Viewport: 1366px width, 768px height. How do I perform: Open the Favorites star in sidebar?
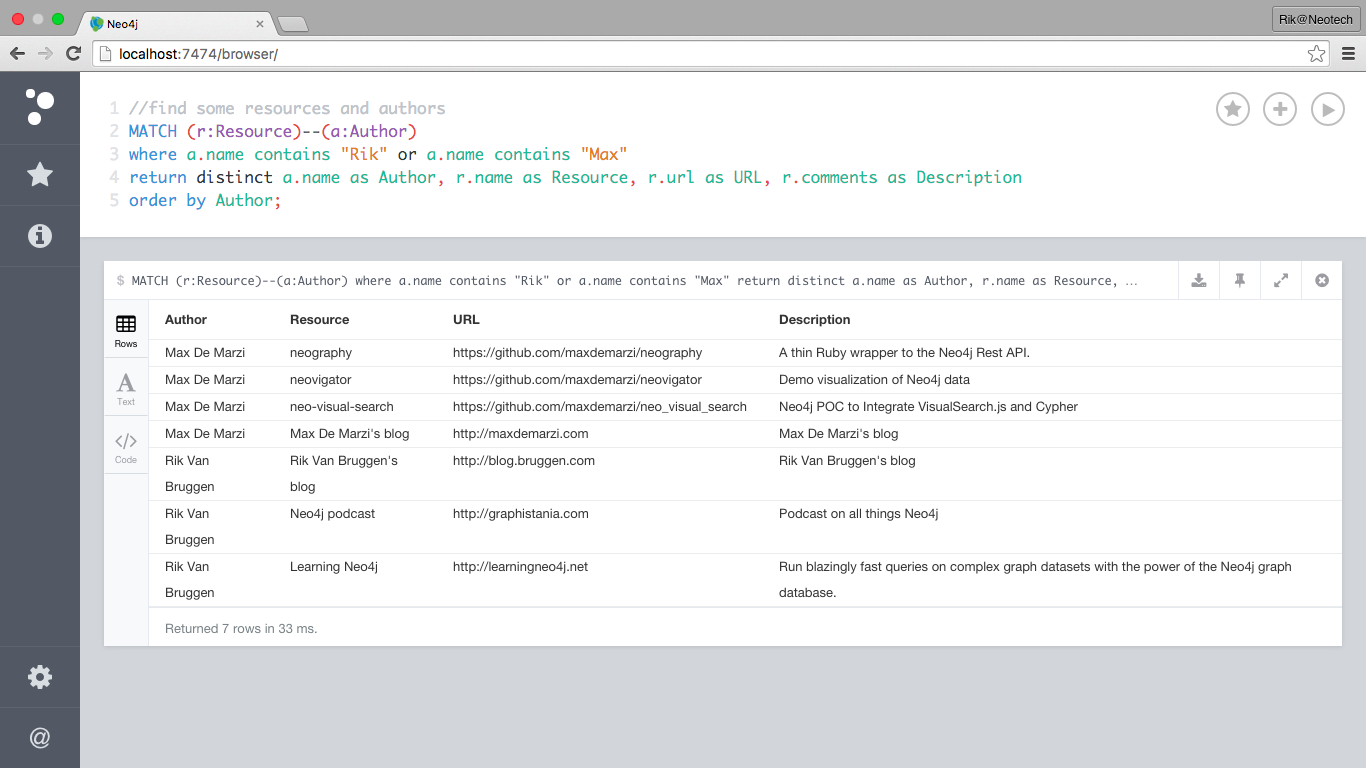[40, 175]
